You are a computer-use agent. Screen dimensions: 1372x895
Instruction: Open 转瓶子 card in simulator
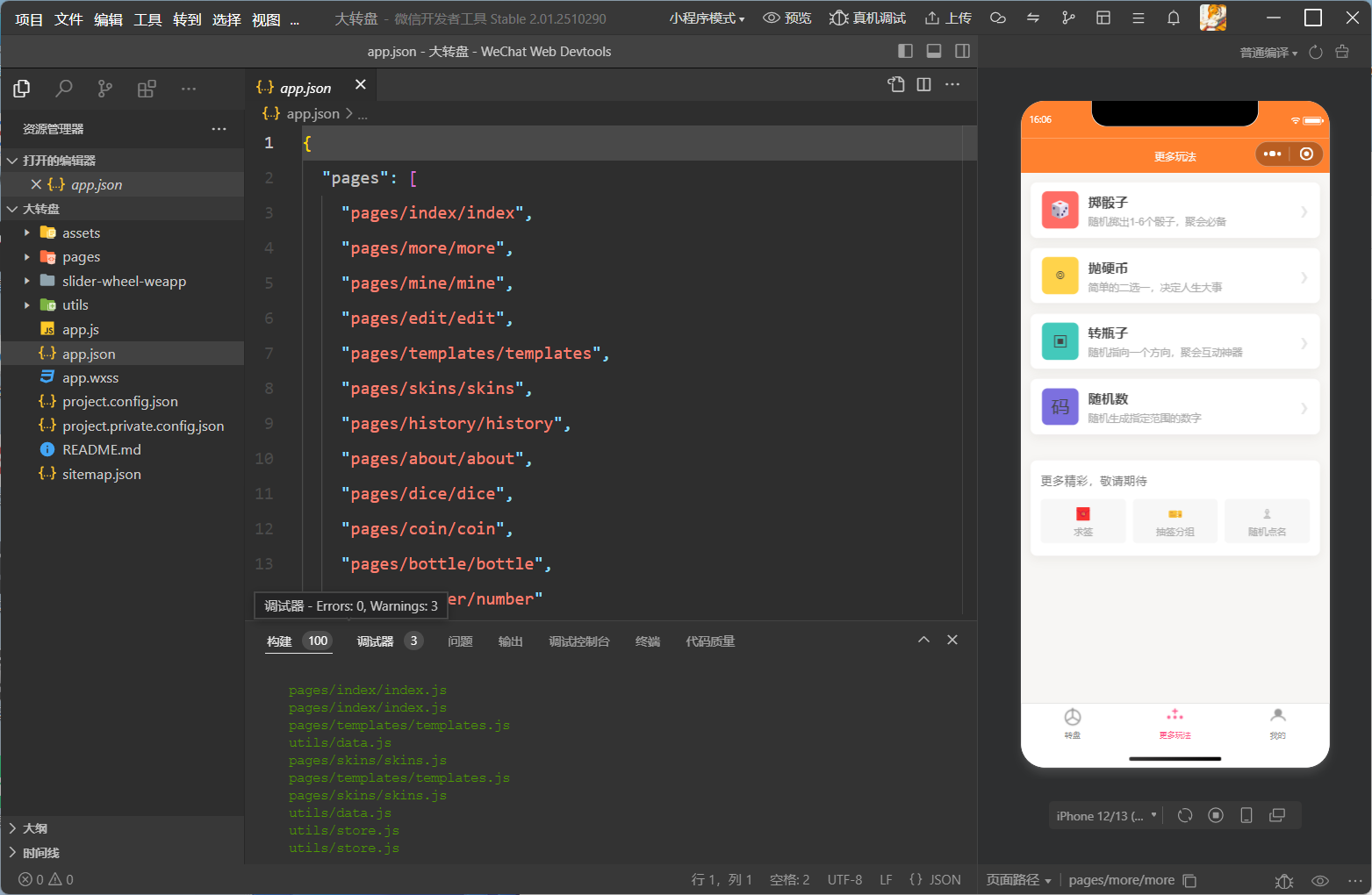1174,342
